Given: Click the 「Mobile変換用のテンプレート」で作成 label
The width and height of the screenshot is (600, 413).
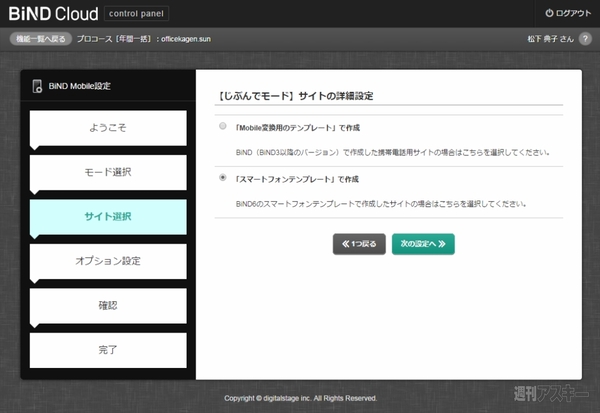Looking at the screenshot, I should pos(298,128).
